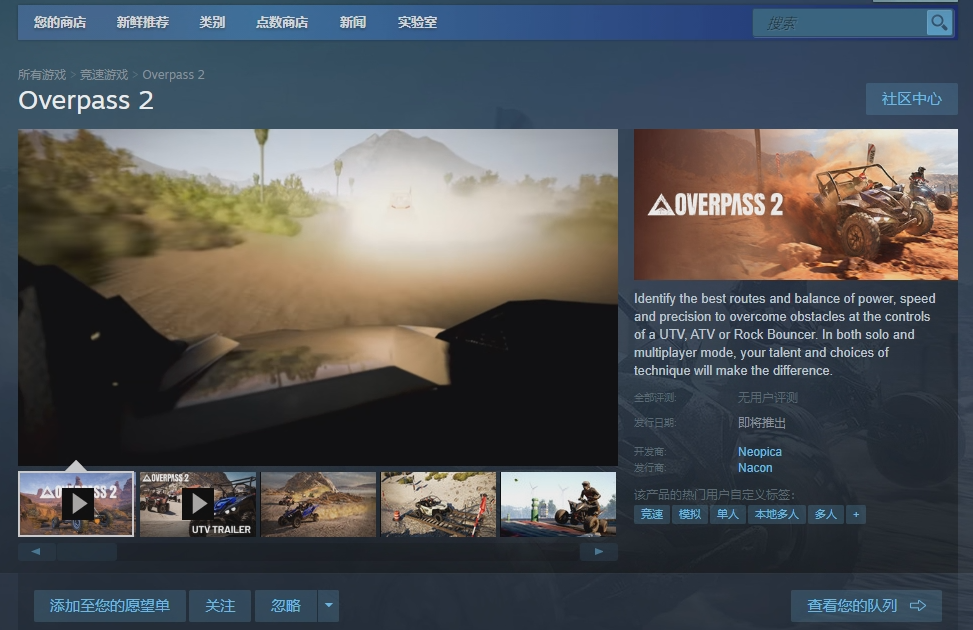Click the main trailer video player
Screen dimensions: 973x630
point(318,297)
